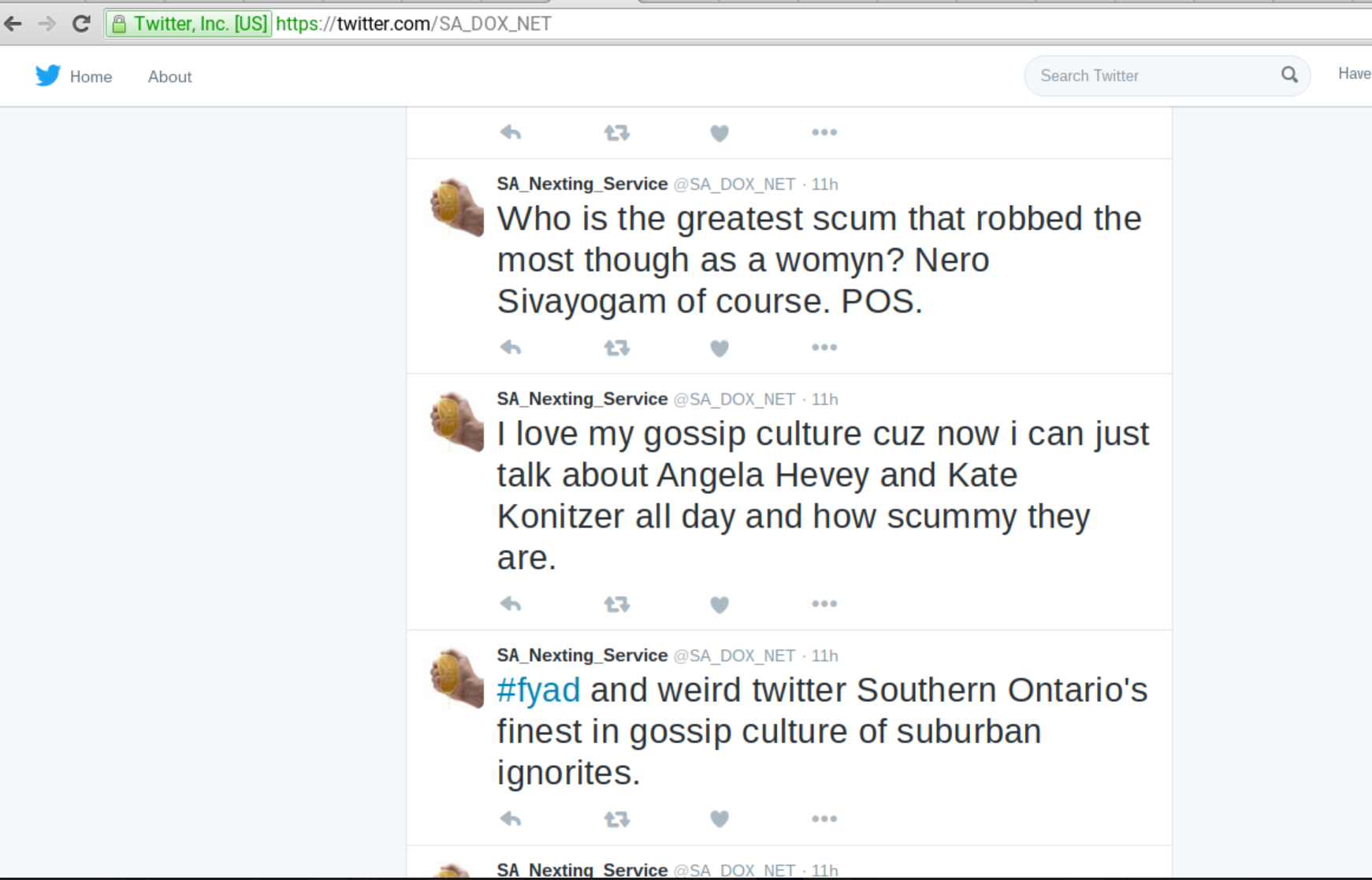
Task: Open 11h timestamp of gossip culture tweet
Action: pyautogui.click(x=825, y=399)
